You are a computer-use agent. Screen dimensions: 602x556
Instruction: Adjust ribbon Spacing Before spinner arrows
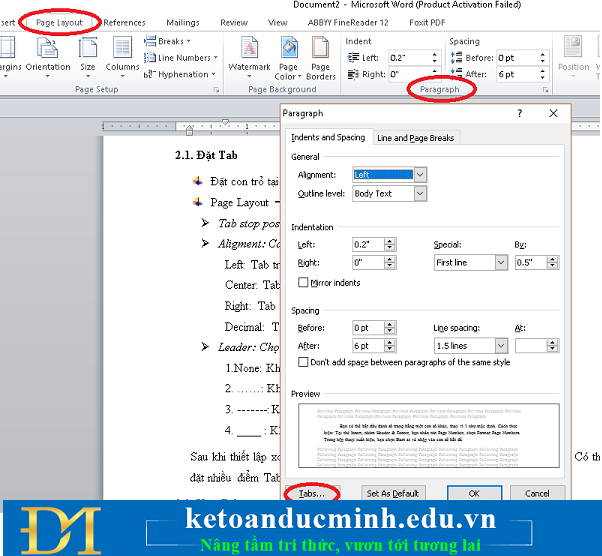542,58
